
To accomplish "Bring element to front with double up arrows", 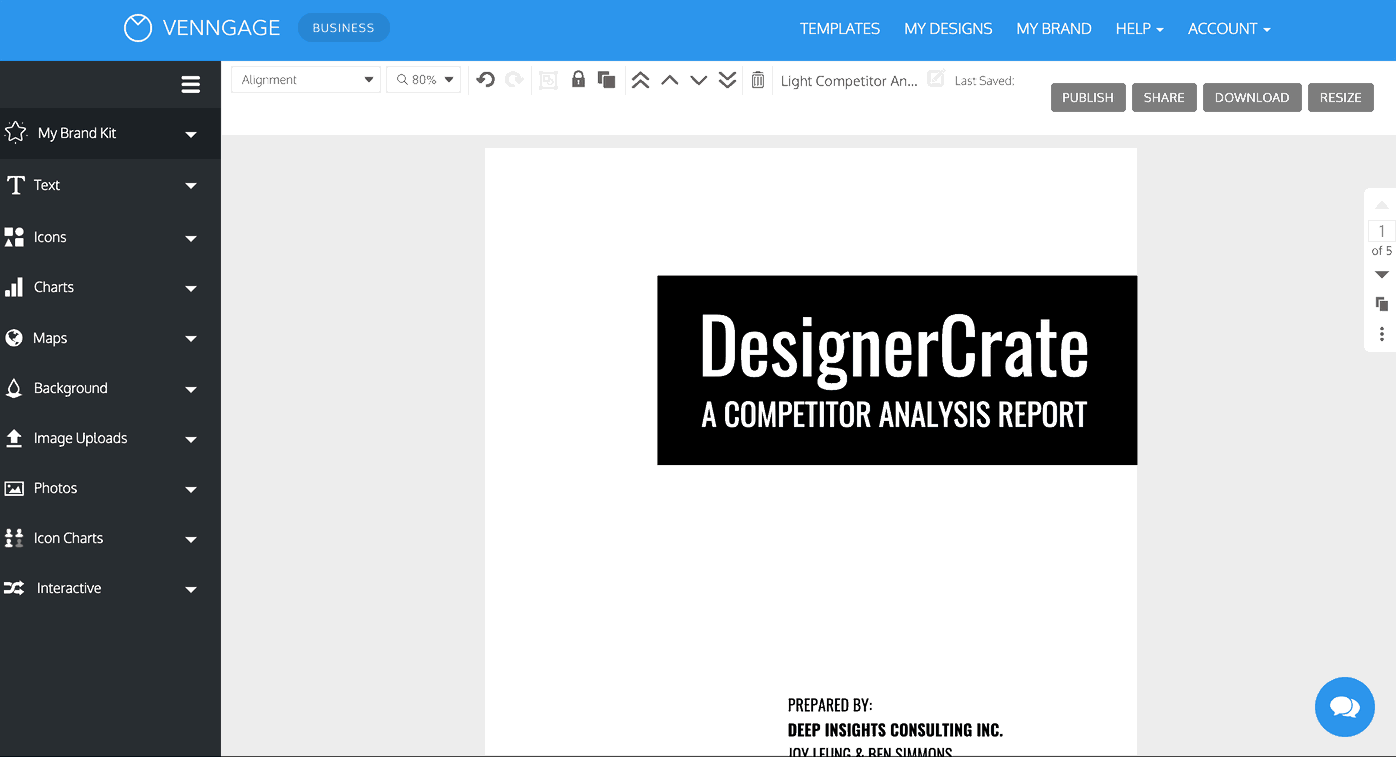I will point(641,80).
